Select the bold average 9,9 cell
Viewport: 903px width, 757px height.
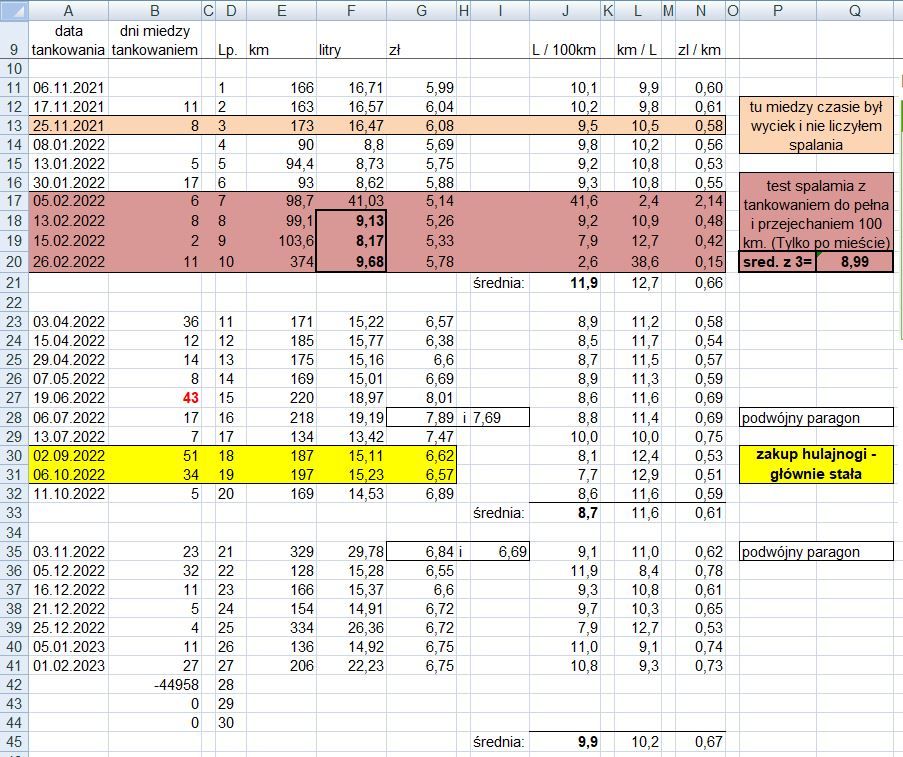(565, 741)
